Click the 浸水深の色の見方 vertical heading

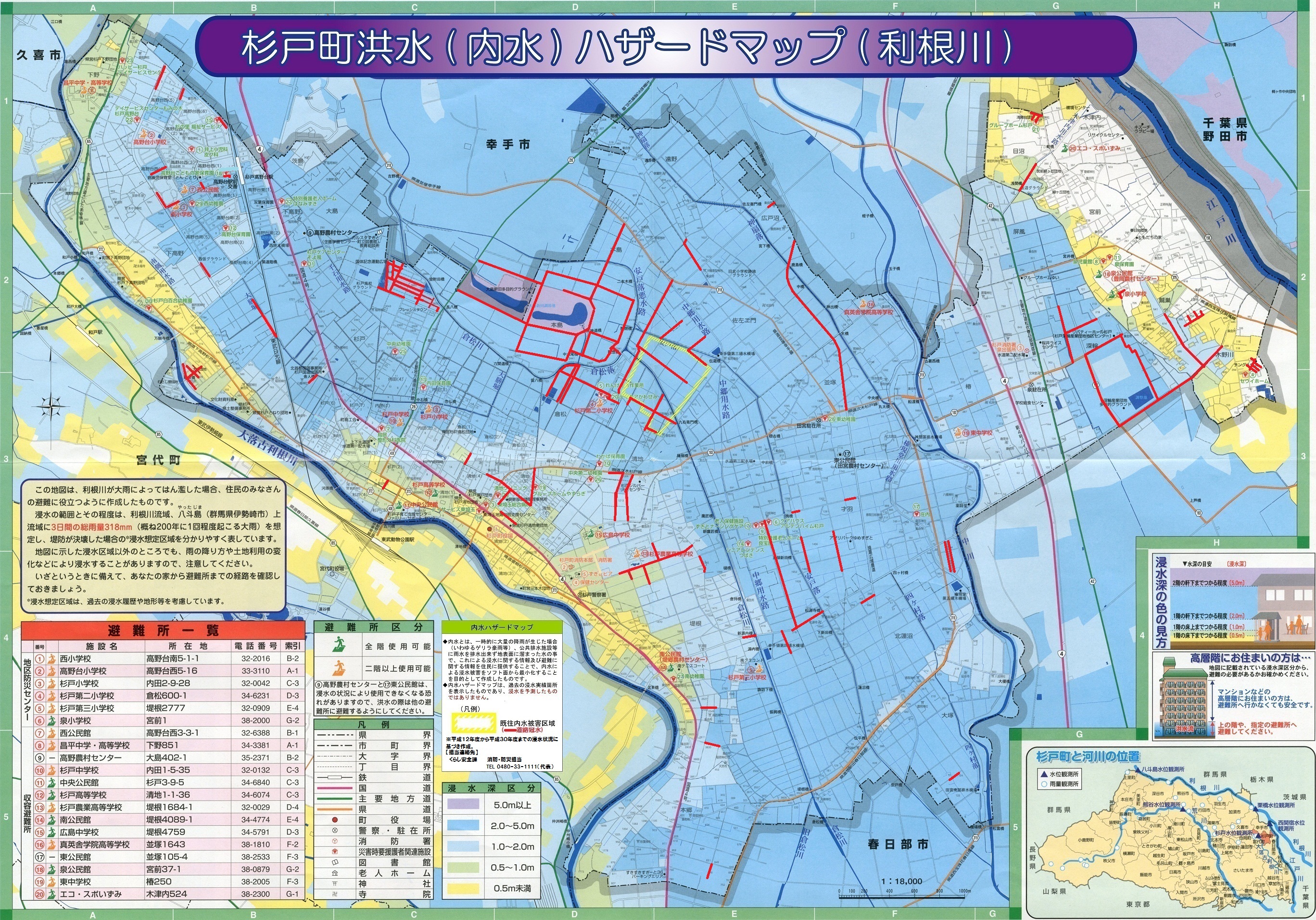tap(1161, 603)
